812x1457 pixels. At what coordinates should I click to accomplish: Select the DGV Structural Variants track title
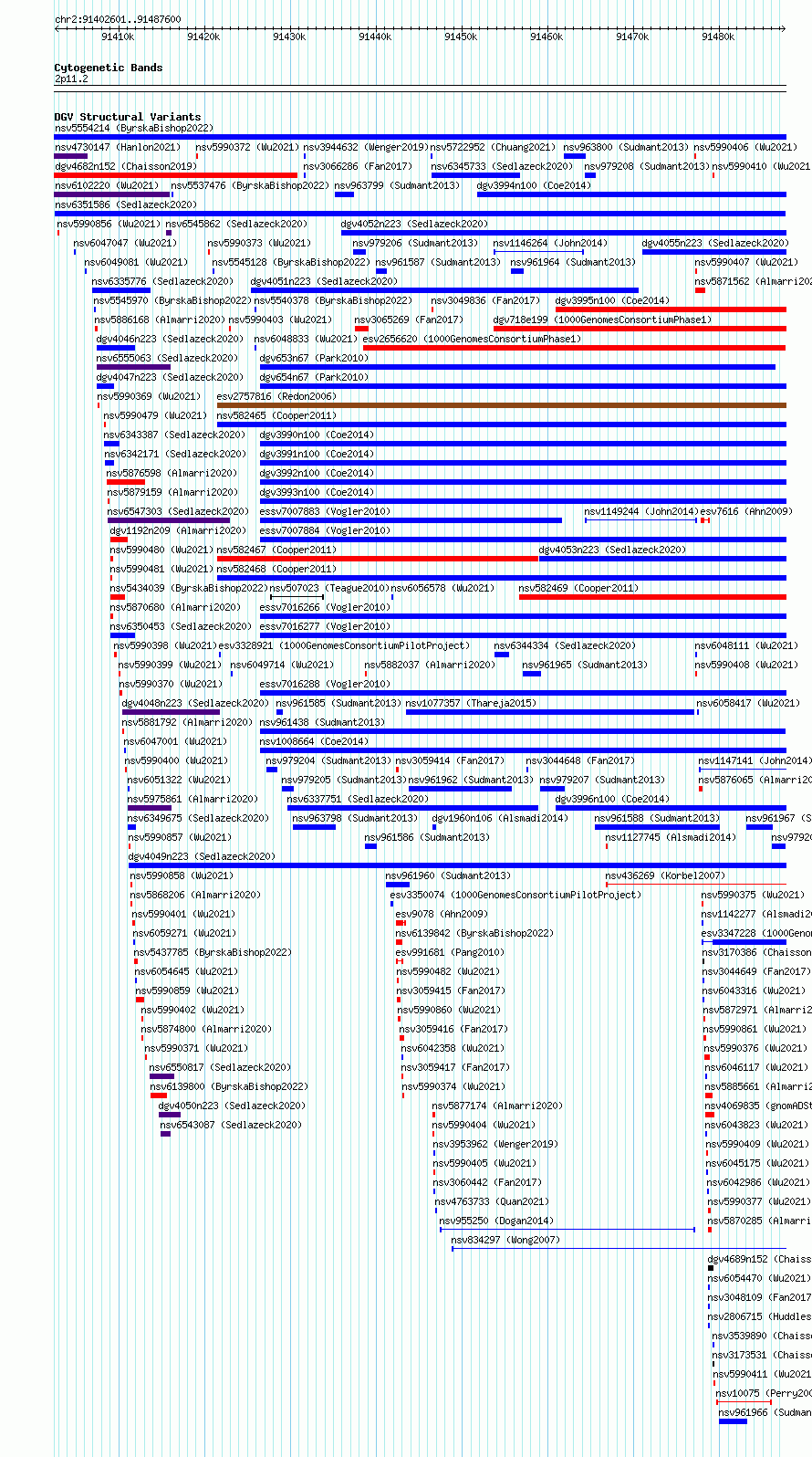128,117
